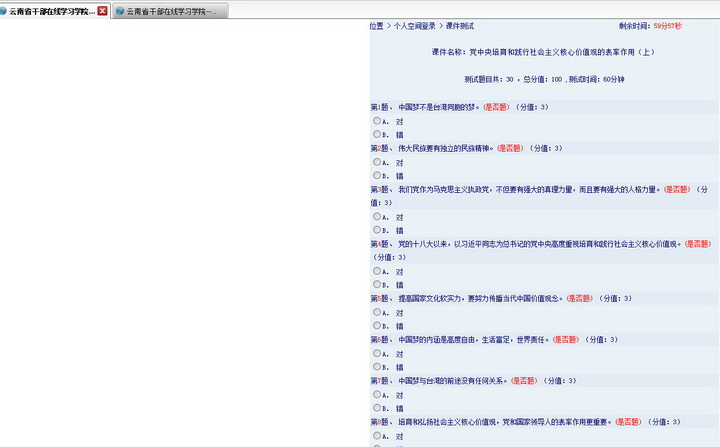This screenshot has width=720, height=447.
Task: Click the 剩余时间 countdown timer
Action: [667, 26]
